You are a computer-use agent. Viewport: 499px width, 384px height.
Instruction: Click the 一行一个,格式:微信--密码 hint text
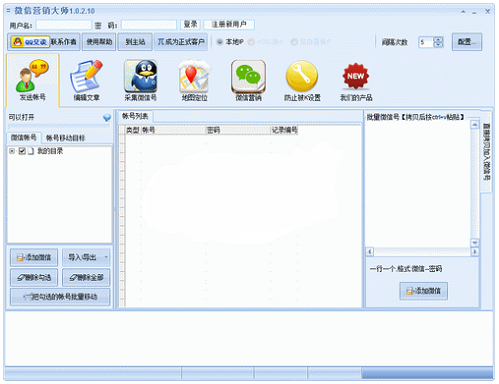coord(406,269)
